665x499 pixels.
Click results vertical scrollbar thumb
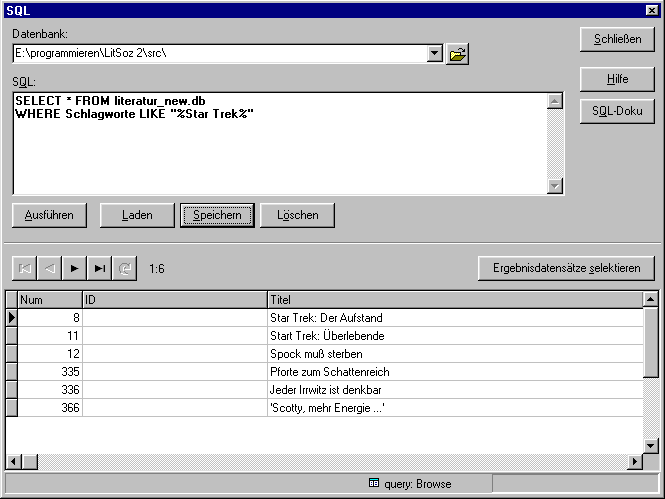[x=651, y=343]
